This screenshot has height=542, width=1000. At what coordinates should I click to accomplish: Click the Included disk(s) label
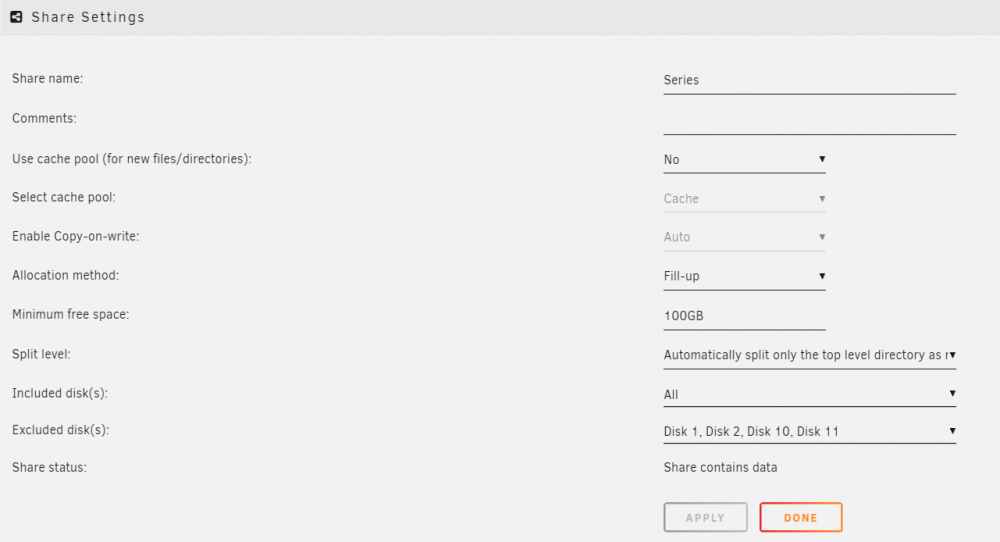60,393
